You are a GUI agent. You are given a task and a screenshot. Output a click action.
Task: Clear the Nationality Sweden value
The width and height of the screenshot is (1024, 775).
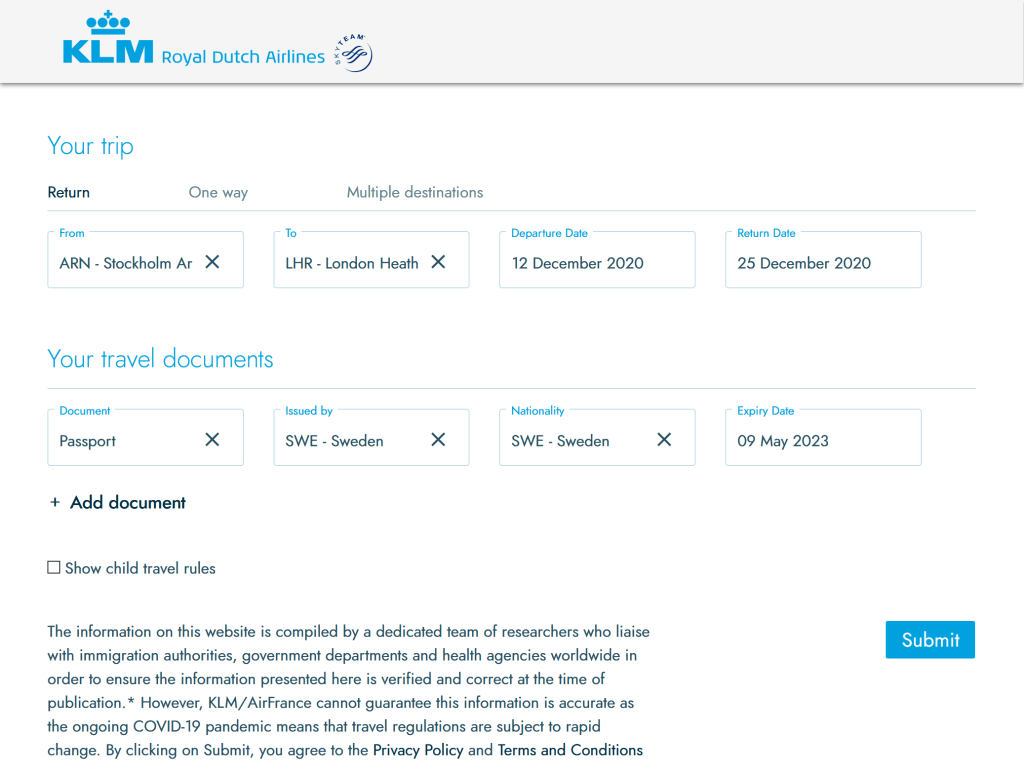pyautogui.click(x=664, y=440)
